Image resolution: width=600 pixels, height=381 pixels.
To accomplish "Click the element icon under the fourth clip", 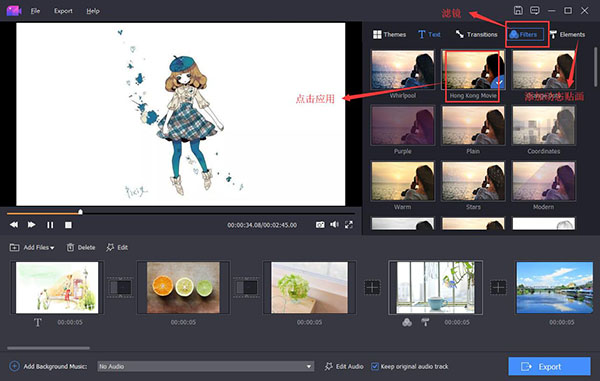I will pos(425,322).
